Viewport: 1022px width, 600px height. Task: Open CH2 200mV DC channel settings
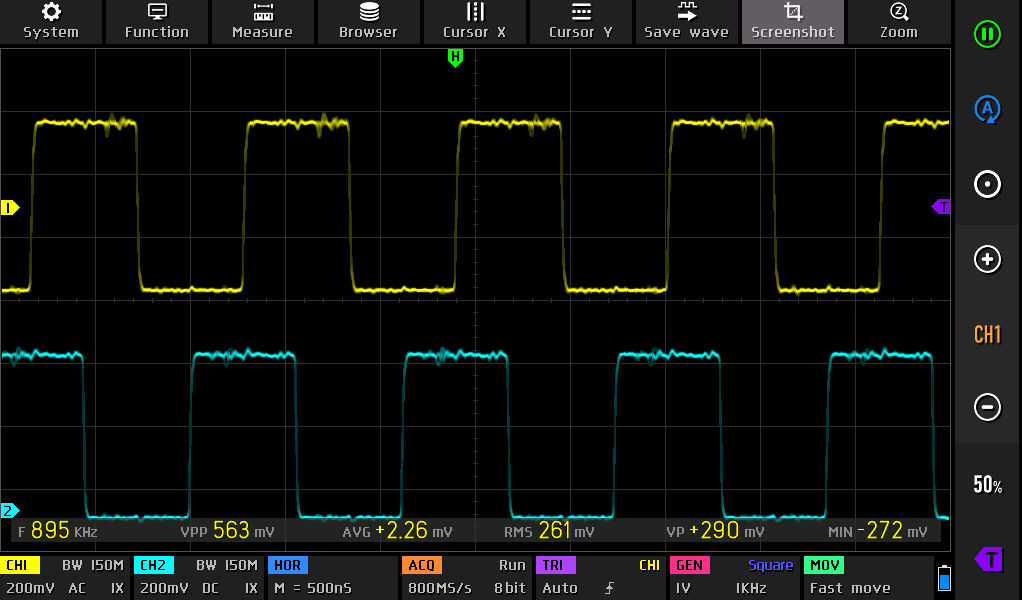click(x=197, y=578)
